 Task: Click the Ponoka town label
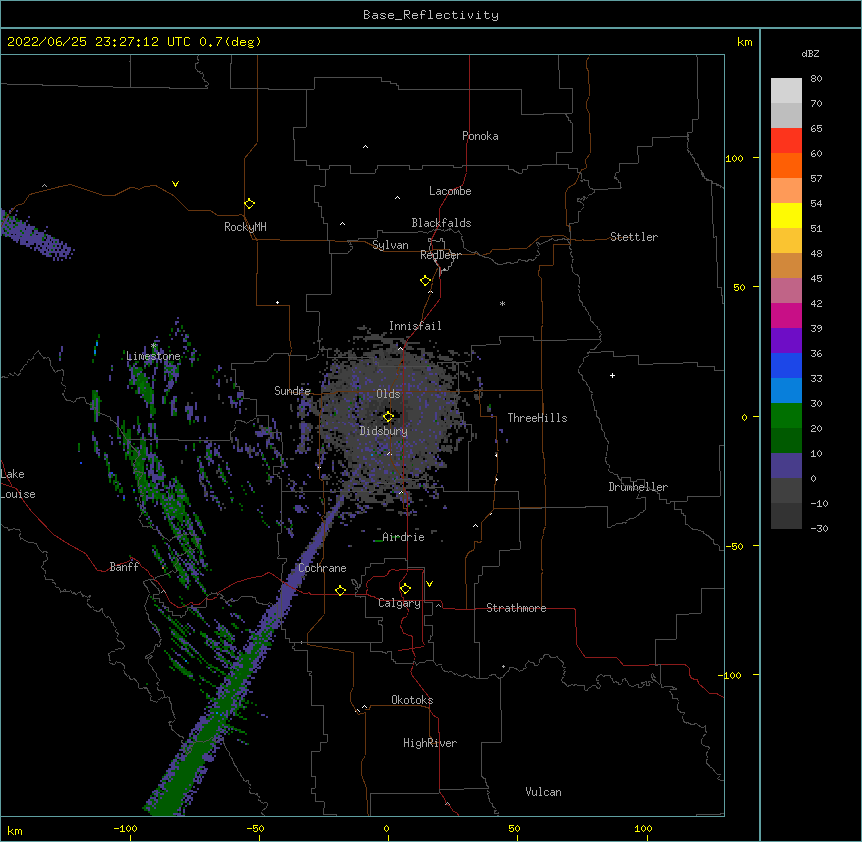click(x=480, y=136)
